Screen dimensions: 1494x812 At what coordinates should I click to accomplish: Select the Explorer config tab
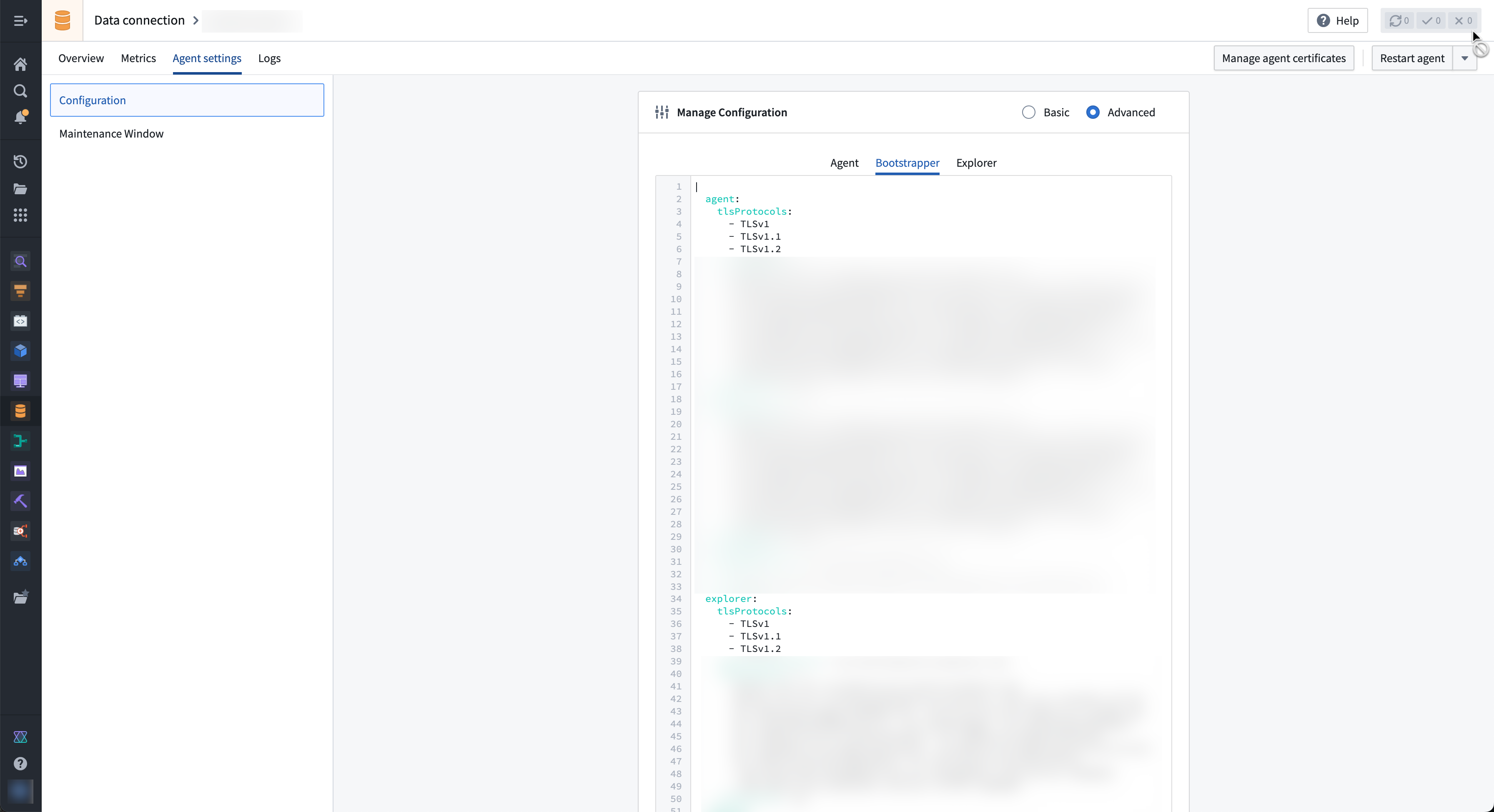[976, 163]
